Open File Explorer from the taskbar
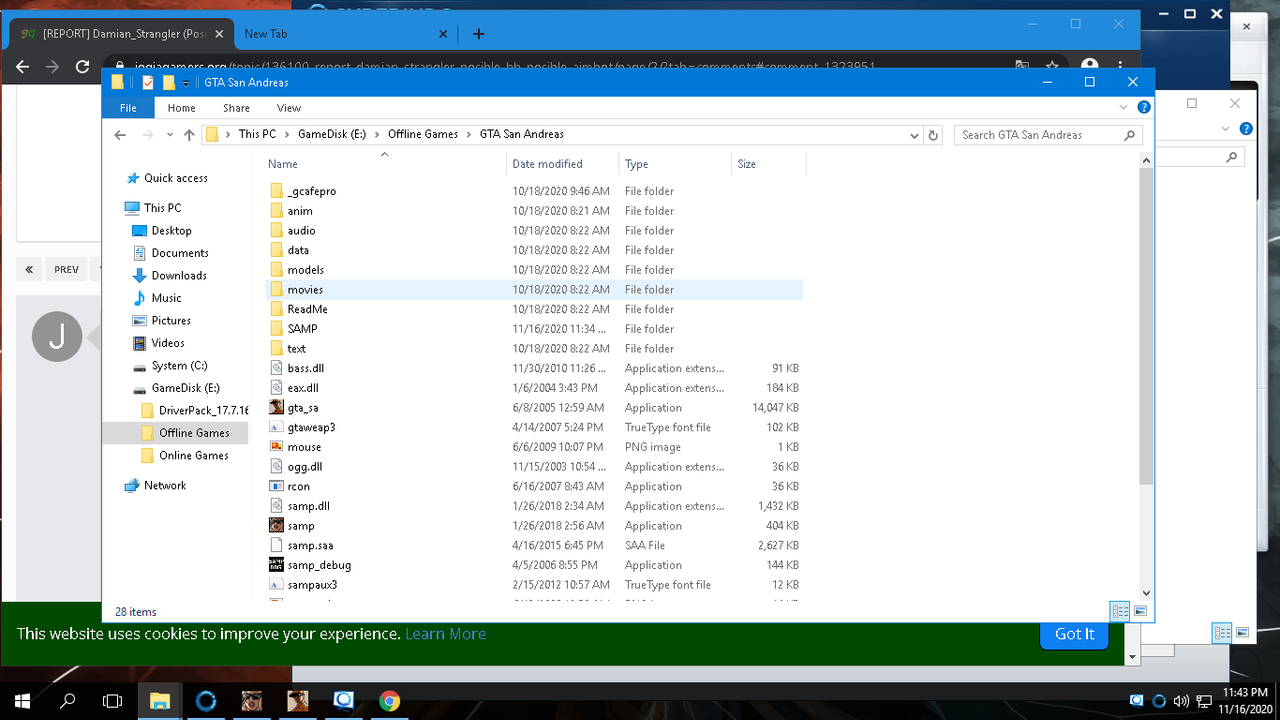The width and height of the screenshot is (1280, 720). 159,700
